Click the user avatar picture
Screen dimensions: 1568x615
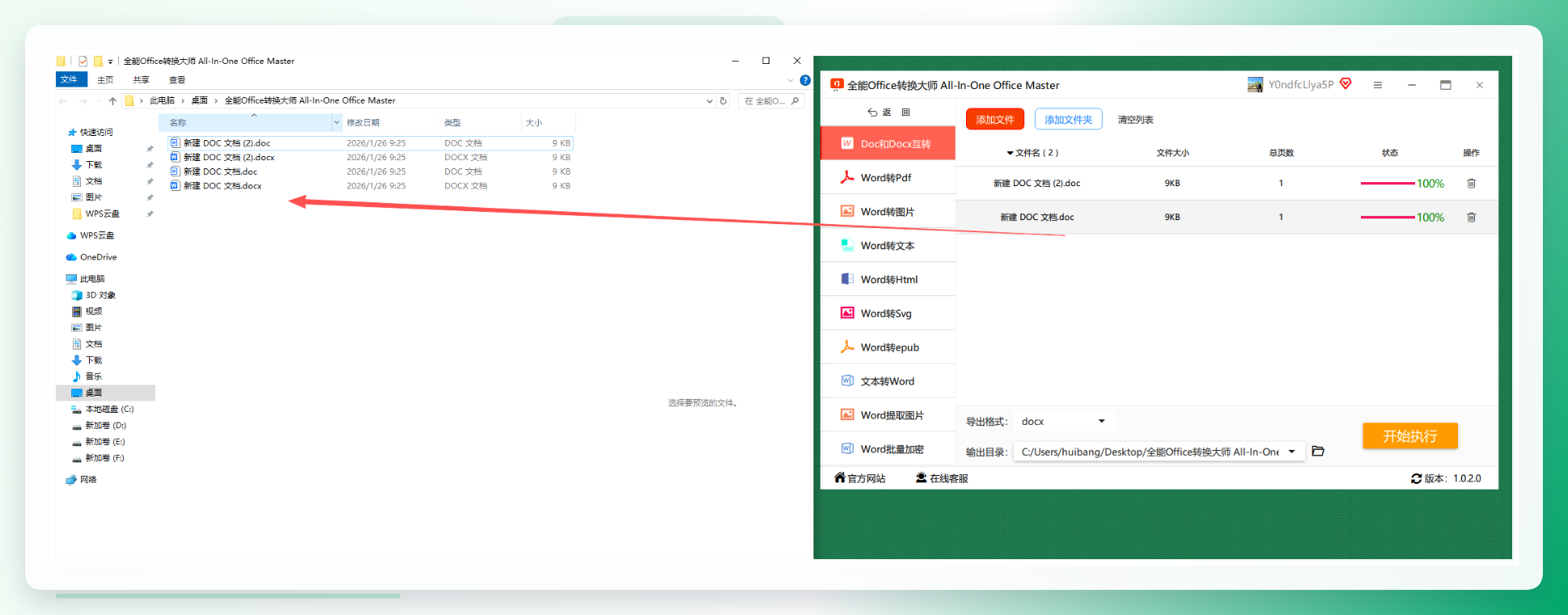coord(1255,85)
